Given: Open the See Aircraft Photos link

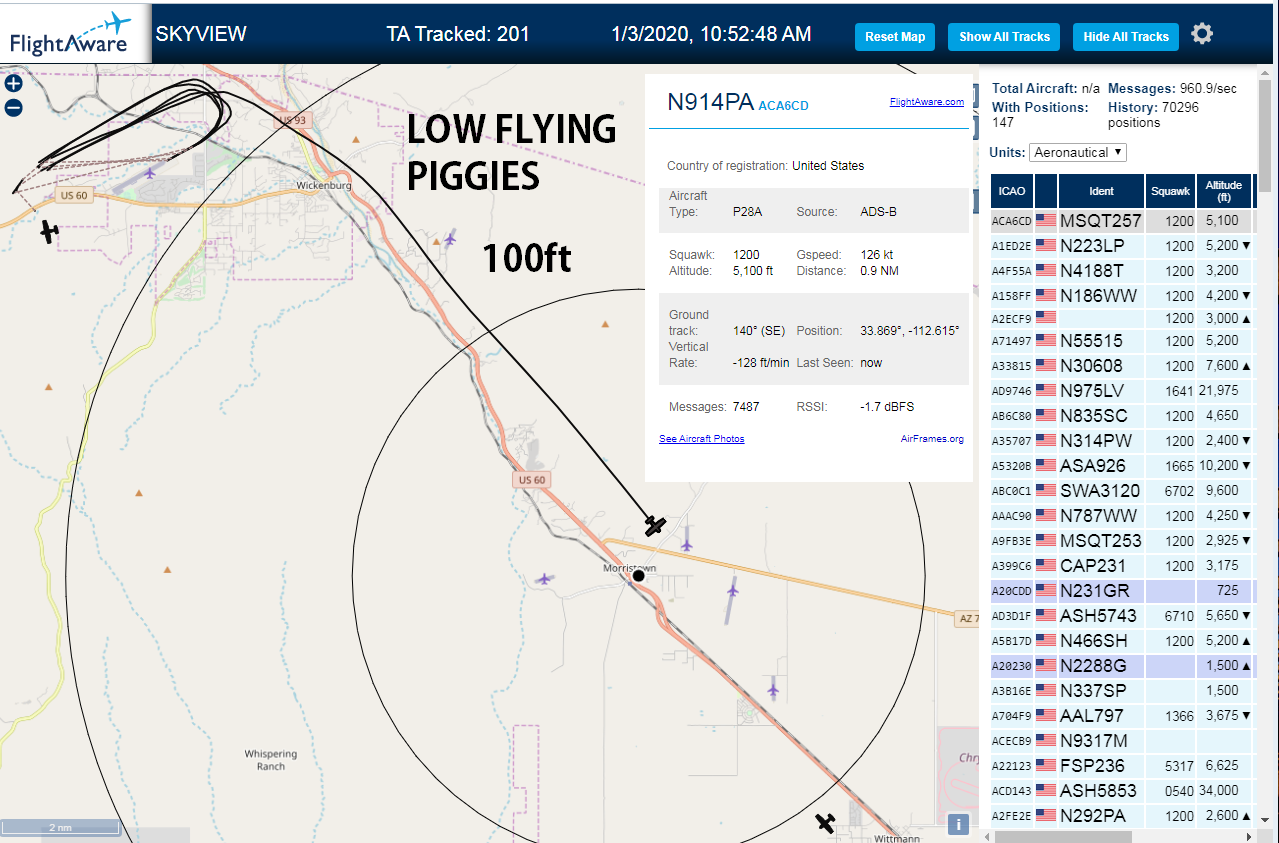Looking at the screenshot, I should 701,439.
